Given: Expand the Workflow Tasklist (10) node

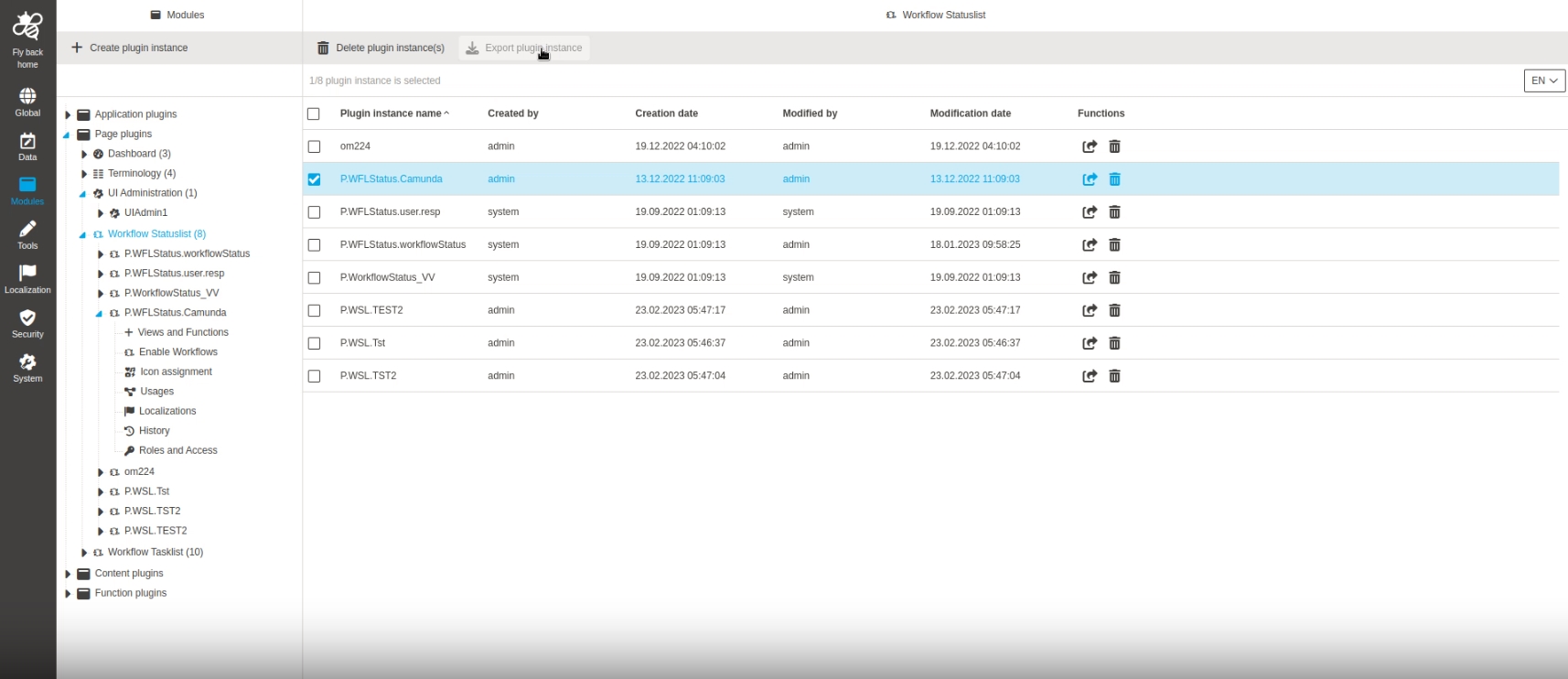Looking at the screenshot, I should pos(84,553).
